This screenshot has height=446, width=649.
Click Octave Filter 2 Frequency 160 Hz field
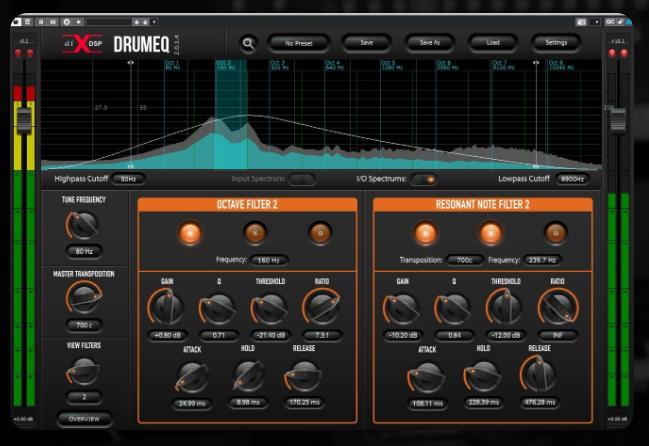269,260
